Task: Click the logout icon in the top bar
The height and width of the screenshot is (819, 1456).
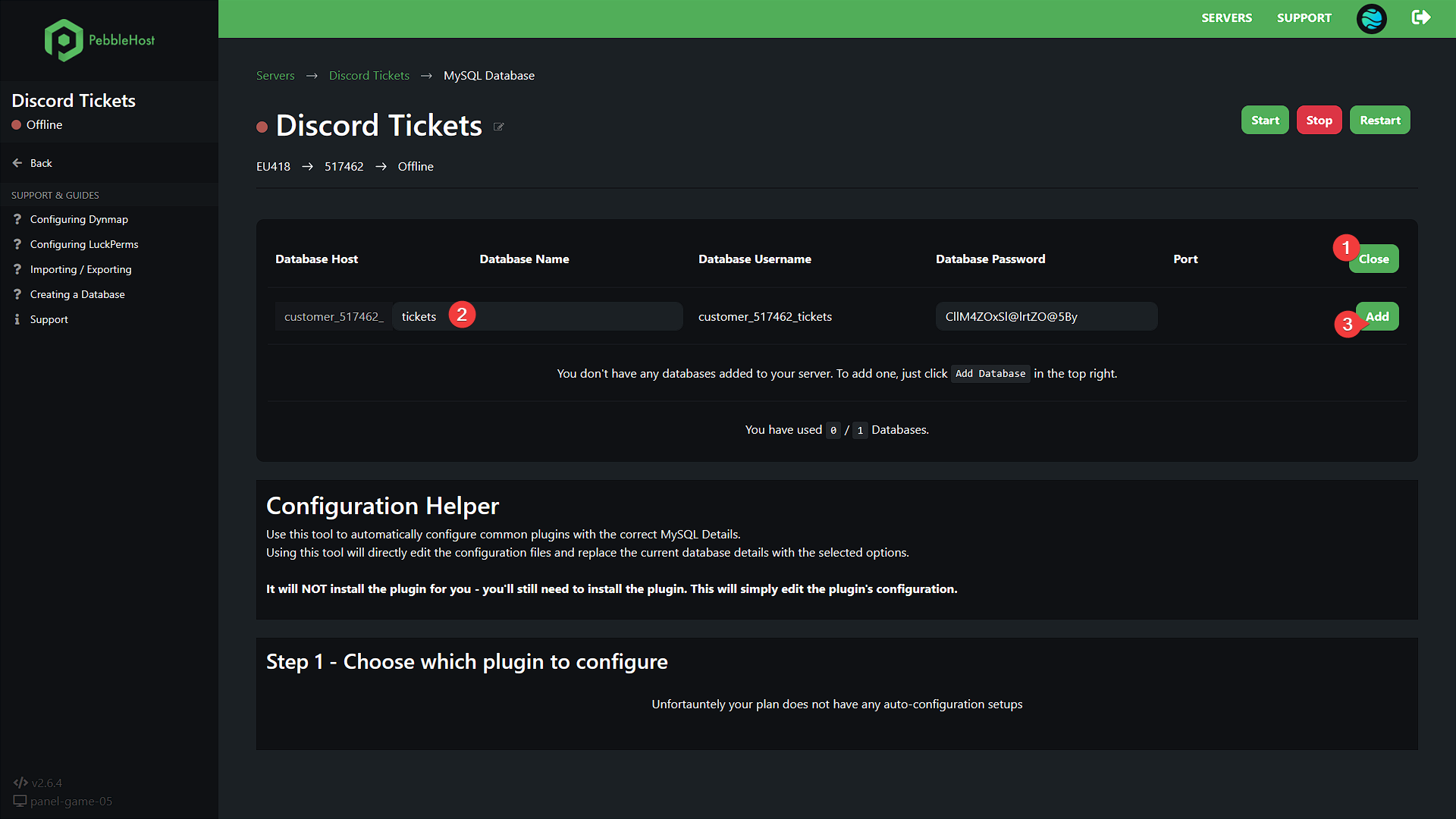Action: [1421, 17]
